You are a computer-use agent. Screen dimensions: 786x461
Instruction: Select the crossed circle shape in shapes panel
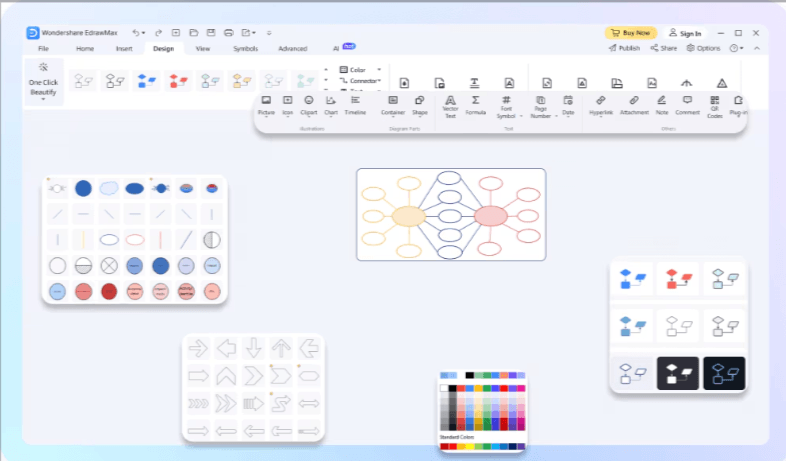point(109,266)
